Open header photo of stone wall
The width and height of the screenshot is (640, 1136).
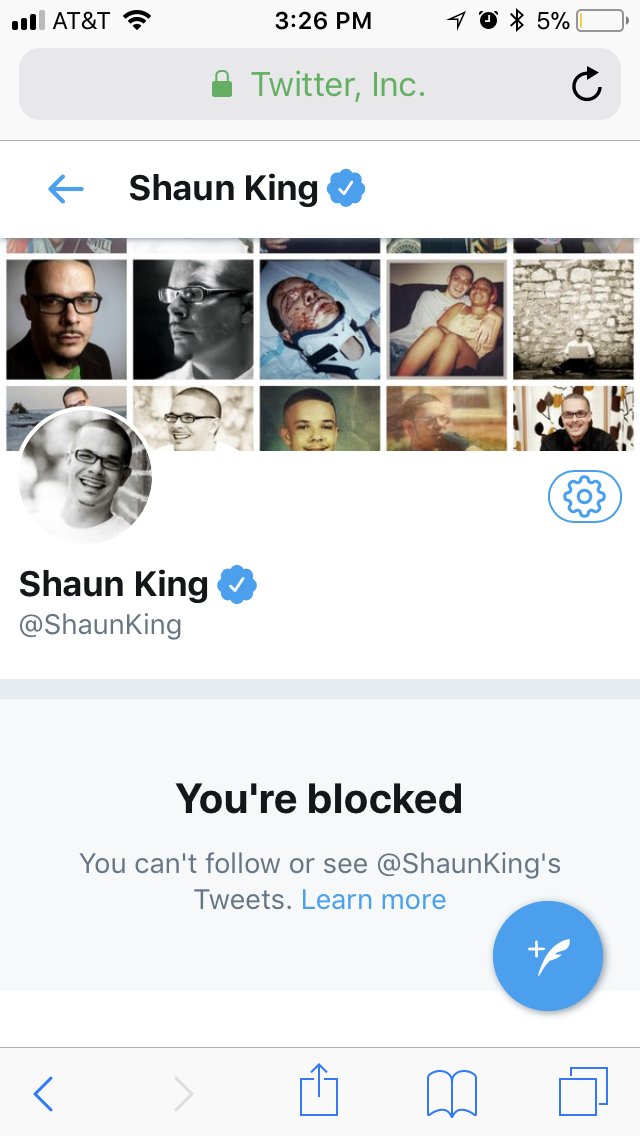tap(573, 320)
